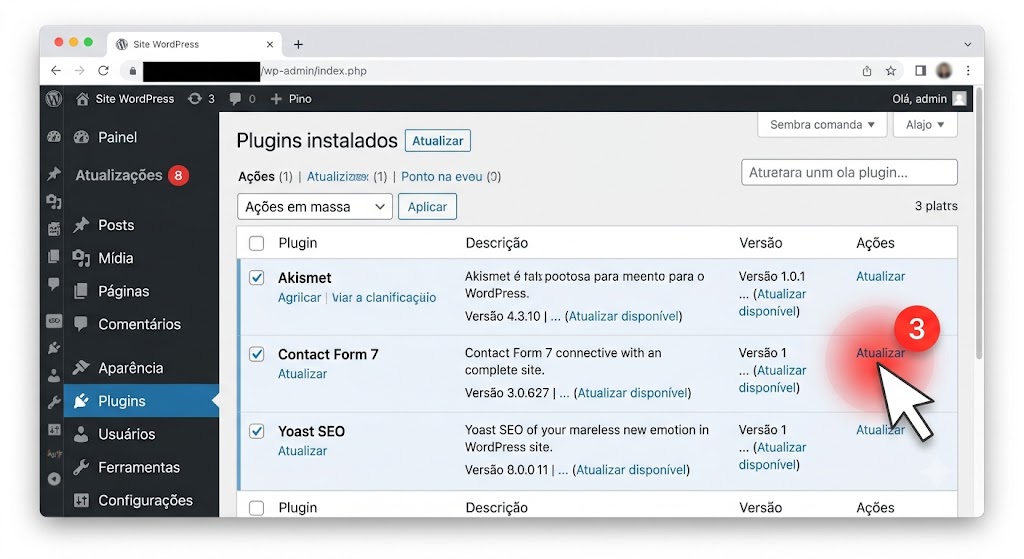Bookmark this page with the star icon
The height and width of the screenshot is (559, 1024).
(x=891, y=71)
